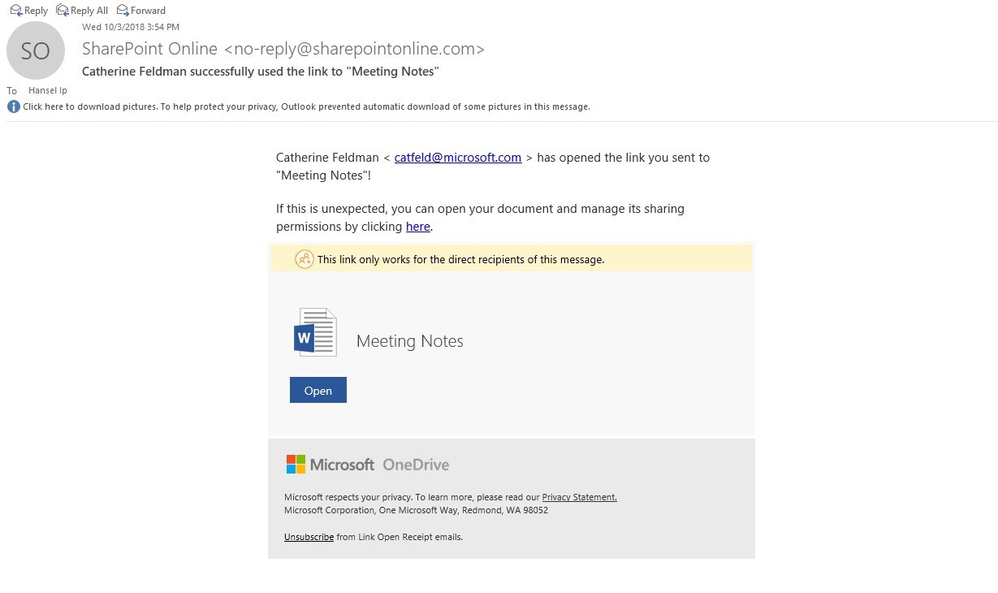The width and height of the screenshot is (998, 593).
Task: Open the Privacy Statement link
Action: tap(579, 498)
